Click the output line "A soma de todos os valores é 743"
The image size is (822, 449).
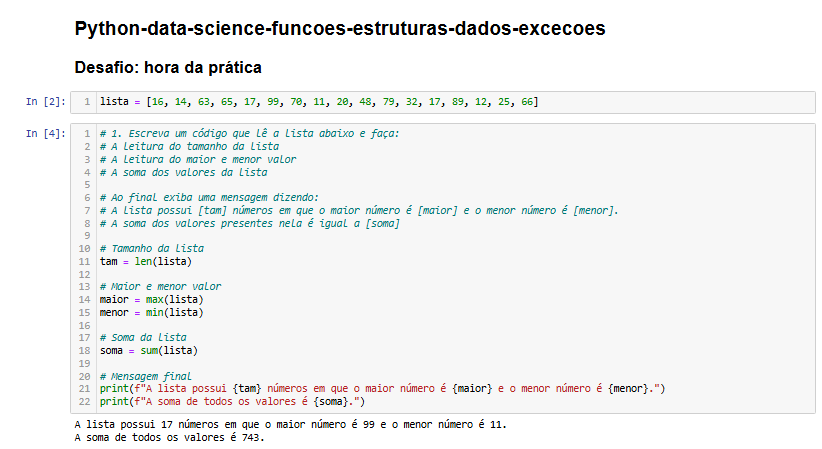click(170, 438)
